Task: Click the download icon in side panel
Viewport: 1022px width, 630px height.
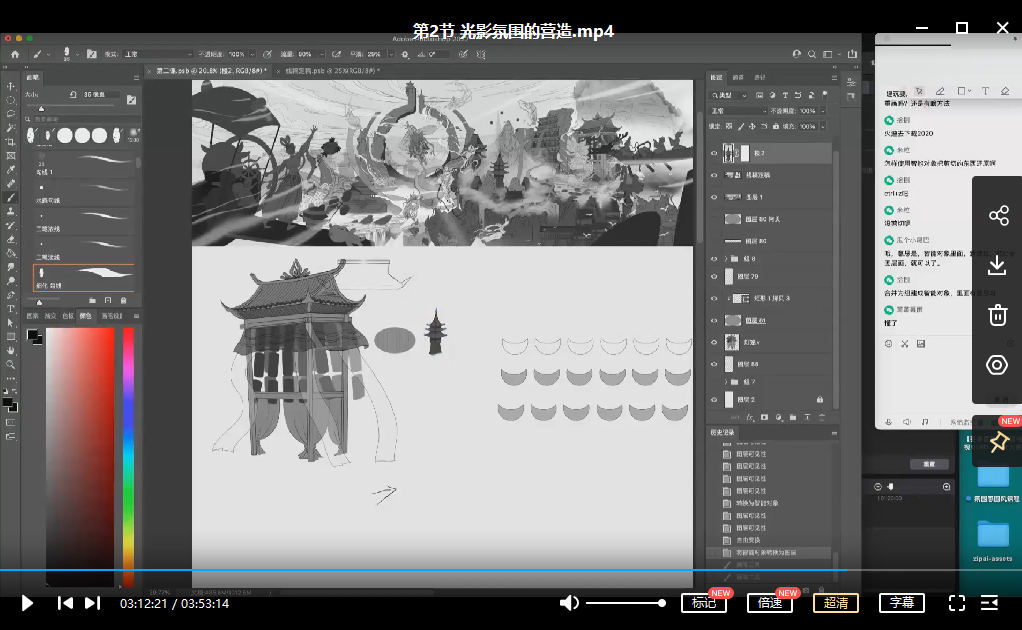Action: 997,265
